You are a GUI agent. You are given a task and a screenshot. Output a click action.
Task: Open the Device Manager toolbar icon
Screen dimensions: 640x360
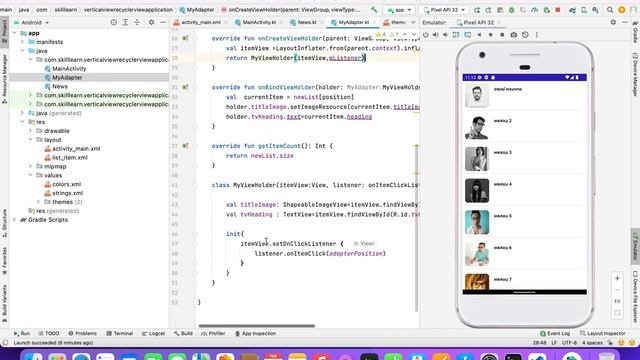pos(584,10)
